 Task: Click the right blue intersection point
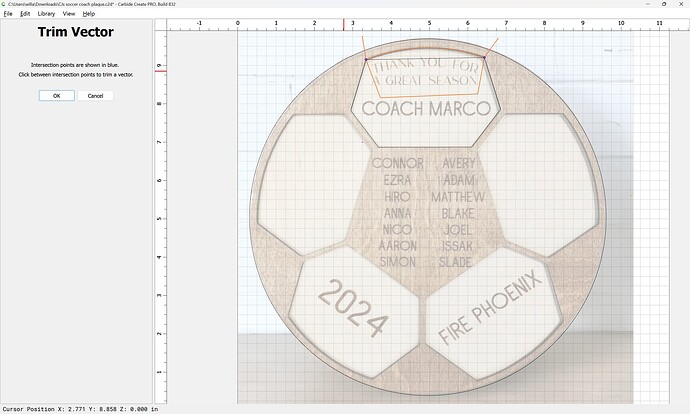(484, 57)
